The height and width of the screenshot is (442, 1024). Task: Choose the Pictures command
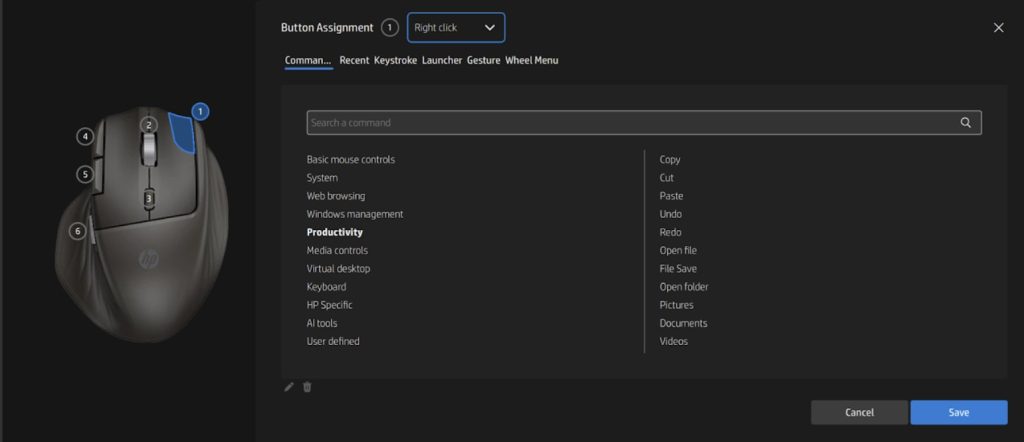(x=677, y=305)
